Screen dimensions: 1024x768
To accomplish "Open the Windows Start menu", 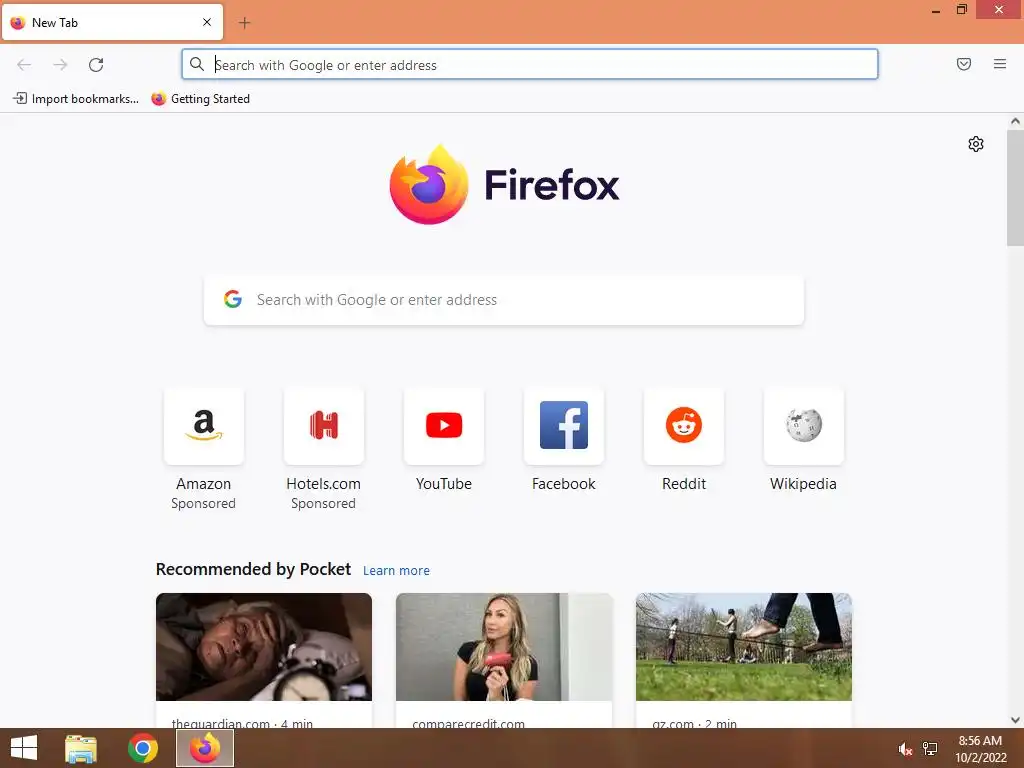I will click(24, 748).
